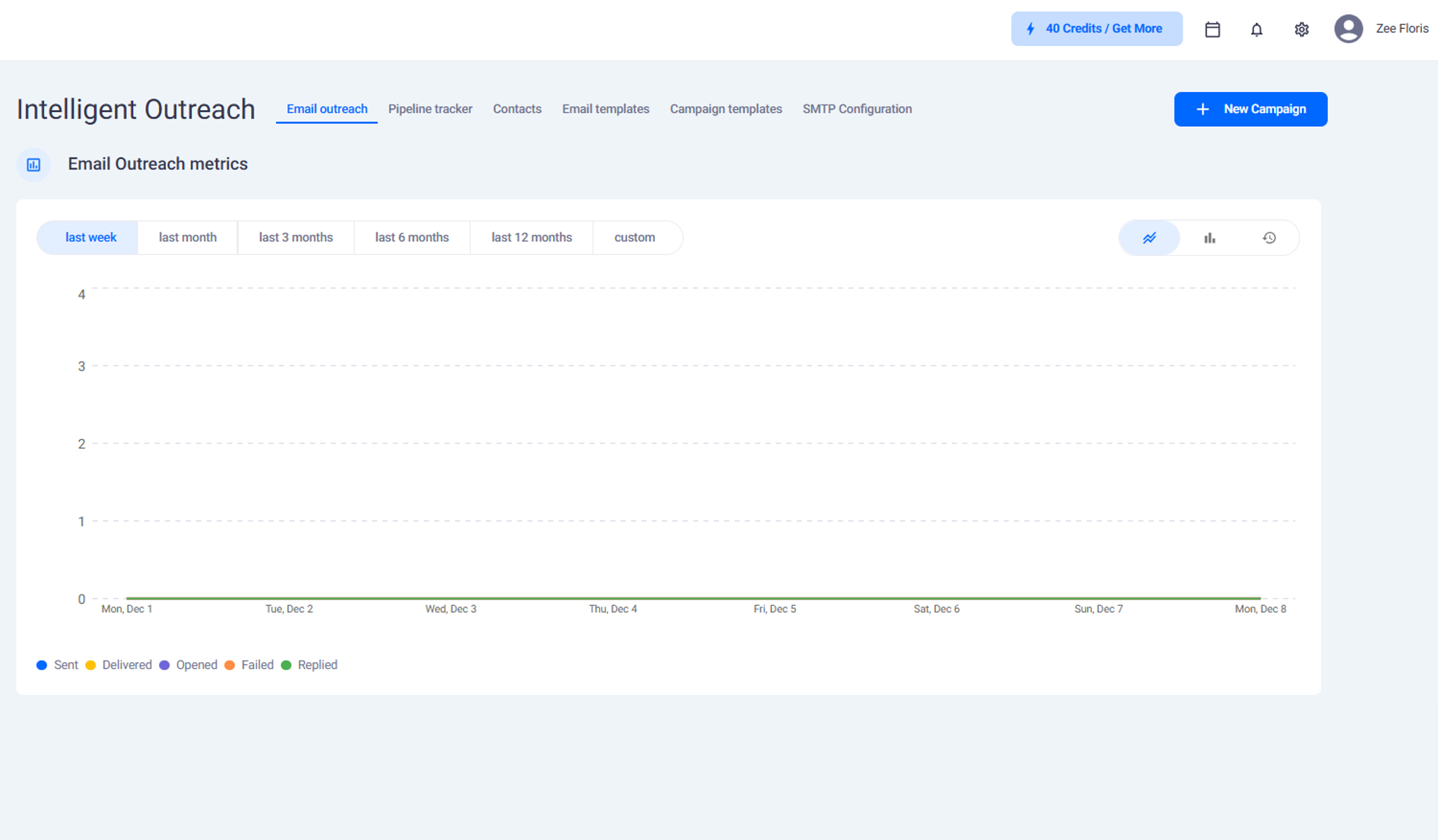This screenshot has width=1438, height=840.
Task: Open settings gear icon
Action: pyautogui.click(x=1301, y=29)
